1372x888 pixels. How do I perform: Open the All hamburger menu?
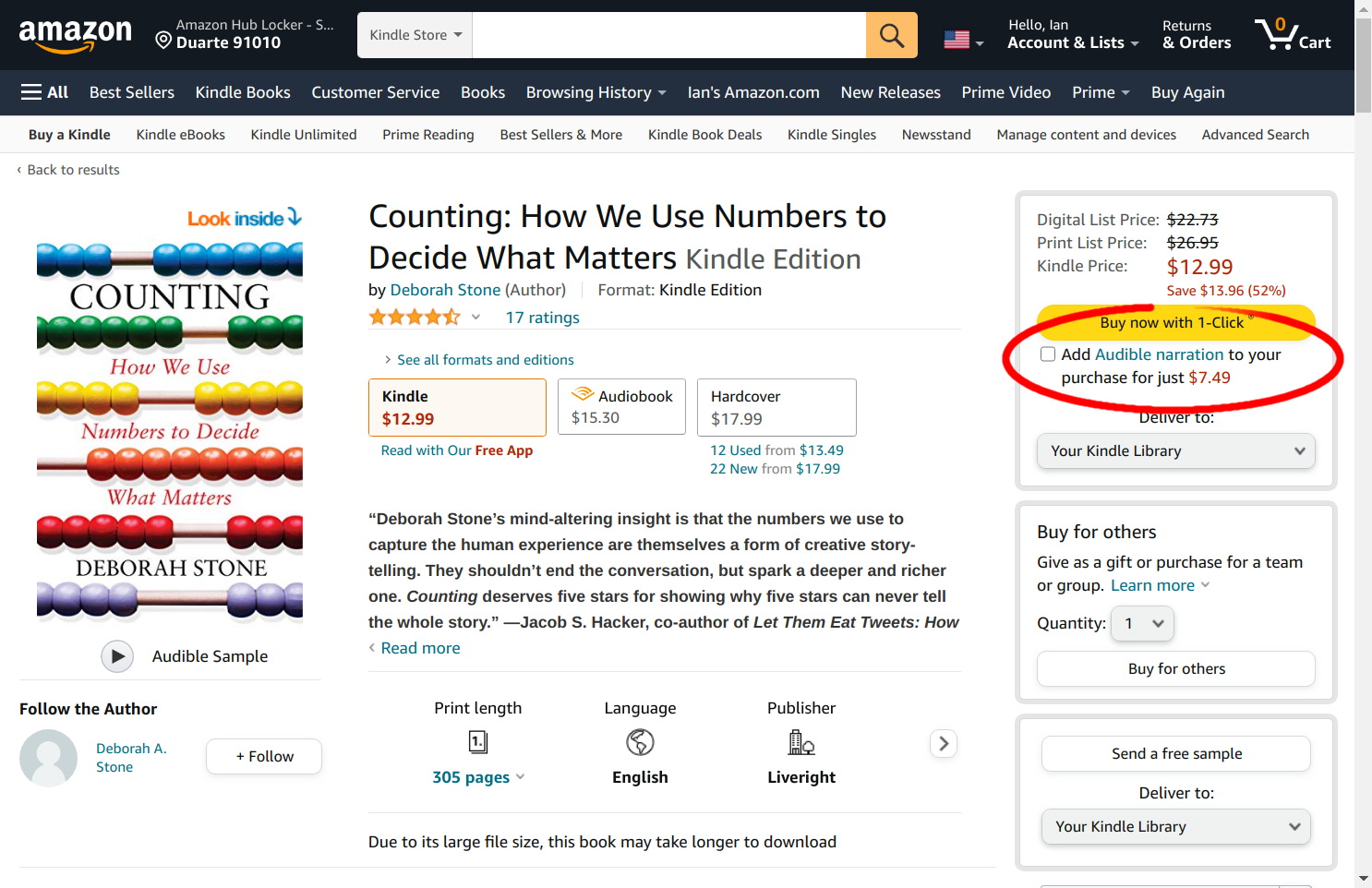point(44,92)
